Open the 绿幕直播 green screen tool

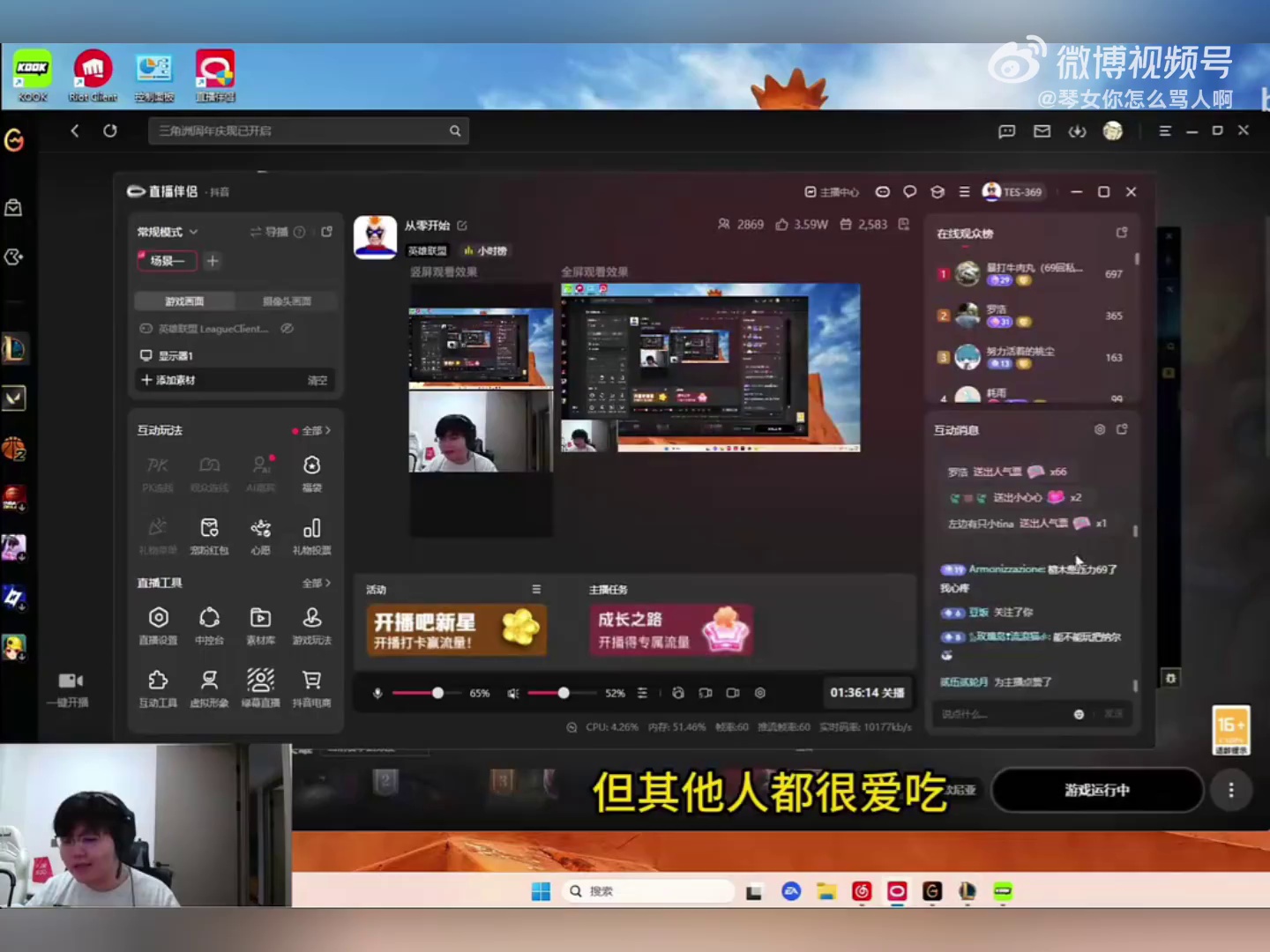tap(260, 688)
